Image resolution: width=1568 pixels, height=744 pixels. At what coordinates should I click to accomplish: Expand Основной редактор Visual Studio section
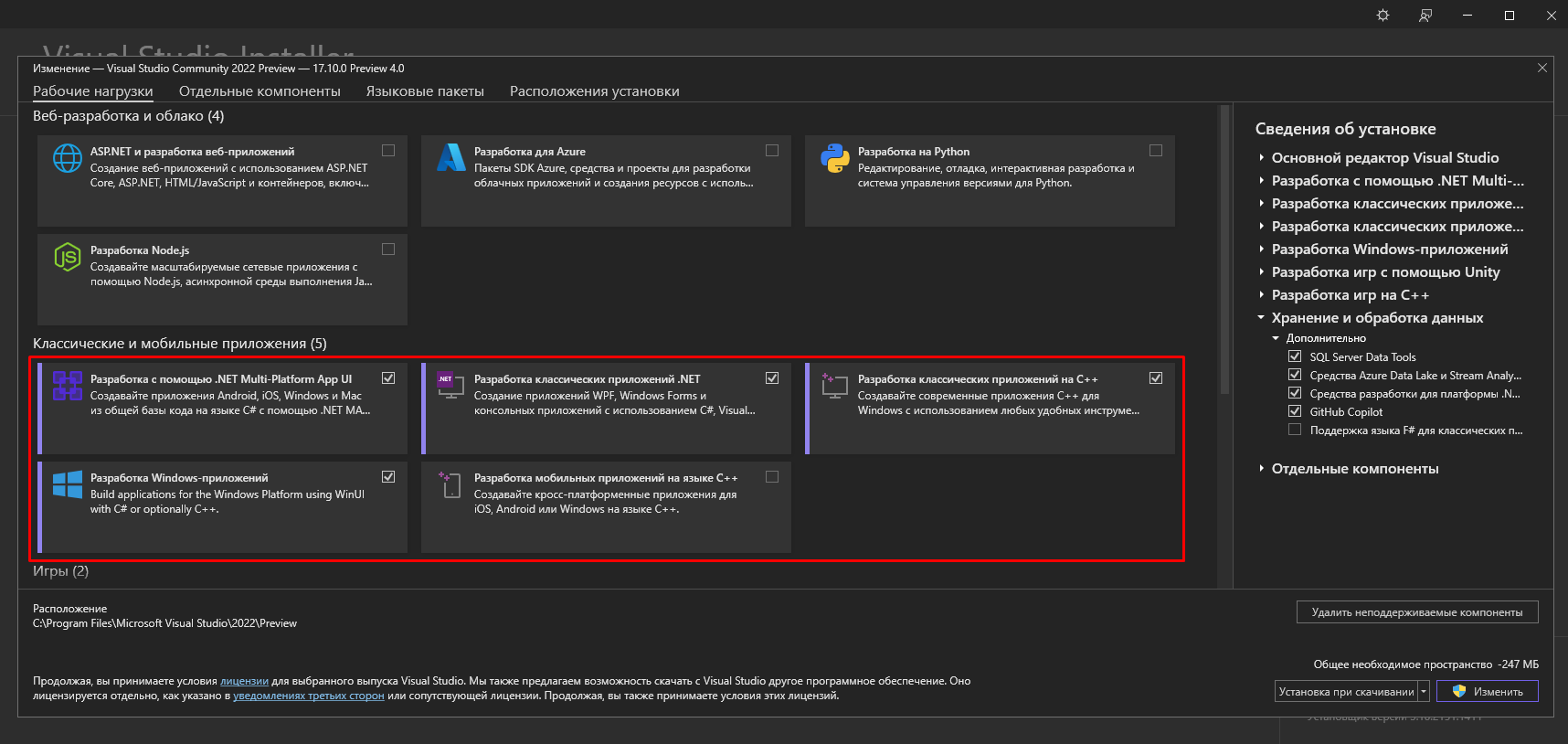coord(1262,157)
